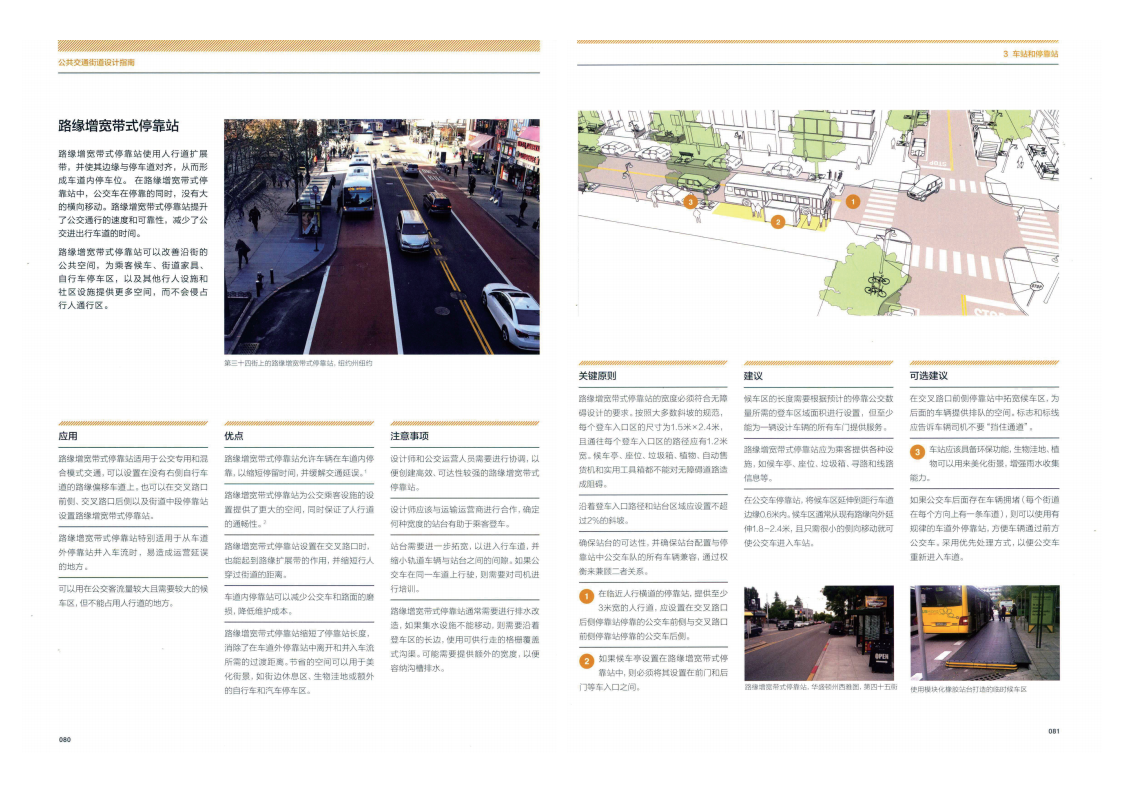The width and height of the screenshot is (1123, 794).
Task: Click the chapter header 3 车站和停靠站
Action: coord(1029,54)
